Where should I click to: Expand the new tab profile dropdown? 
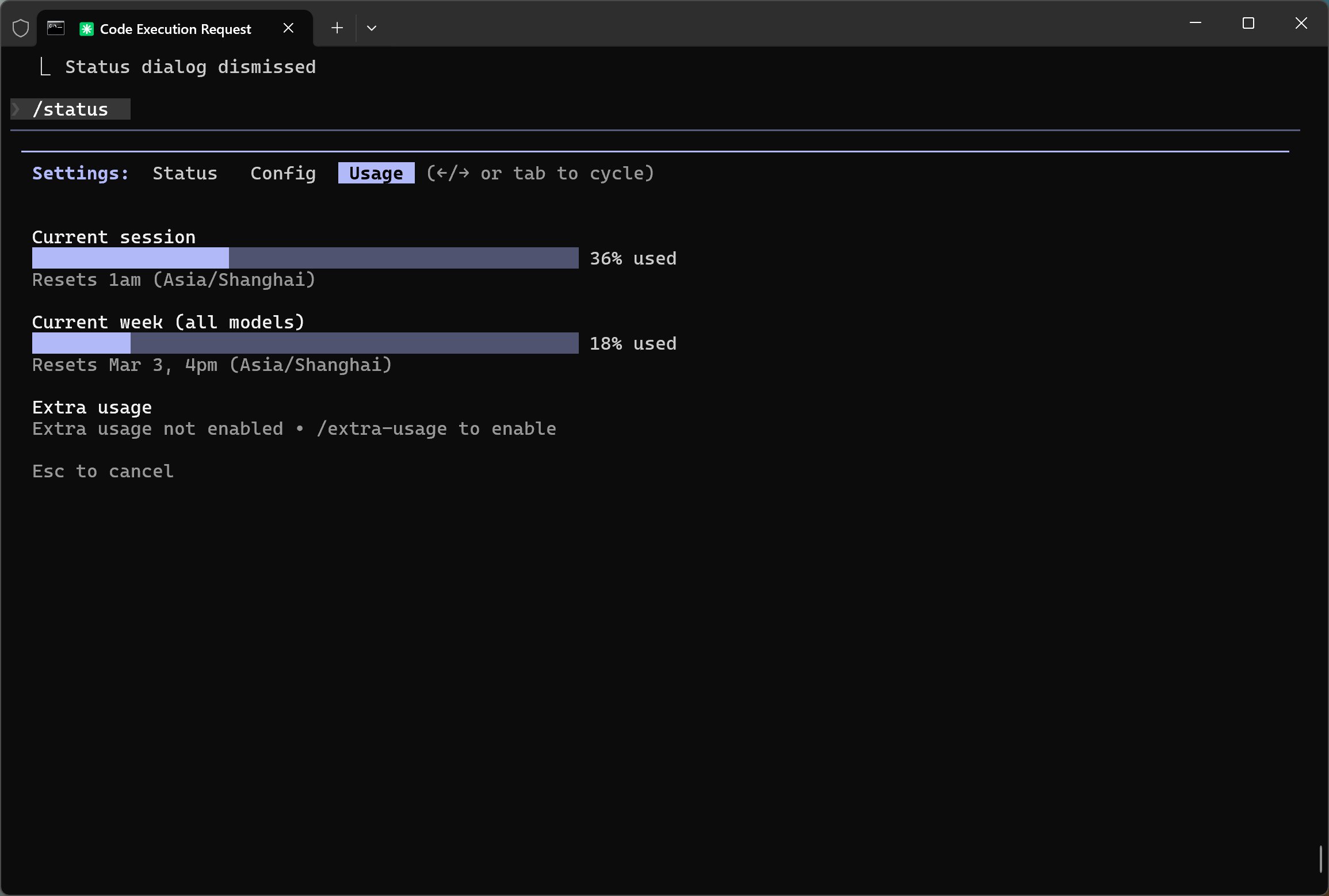(x=372, y=28)
